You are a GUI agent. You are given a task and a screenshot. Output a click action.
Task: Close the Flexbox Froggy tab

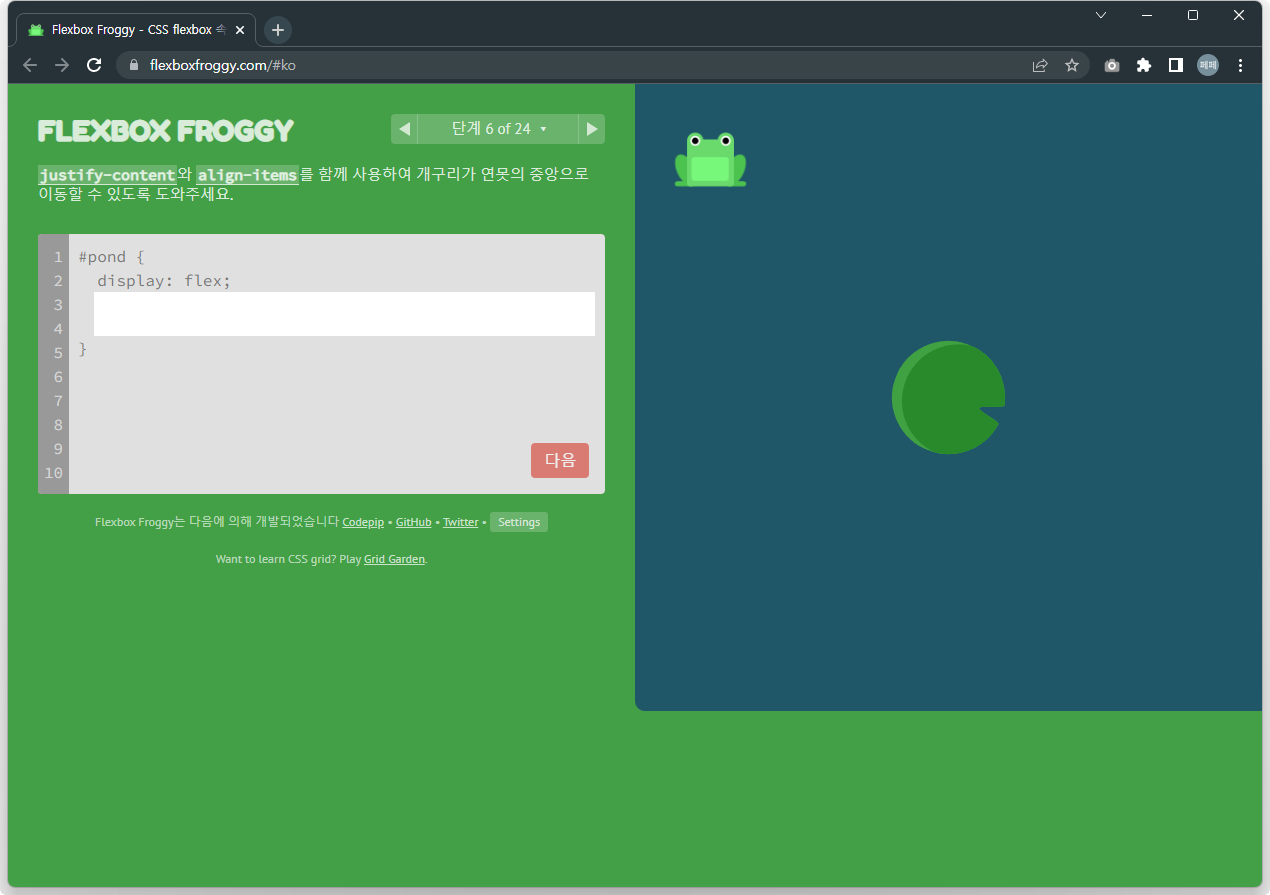click(x=240, y=30)
